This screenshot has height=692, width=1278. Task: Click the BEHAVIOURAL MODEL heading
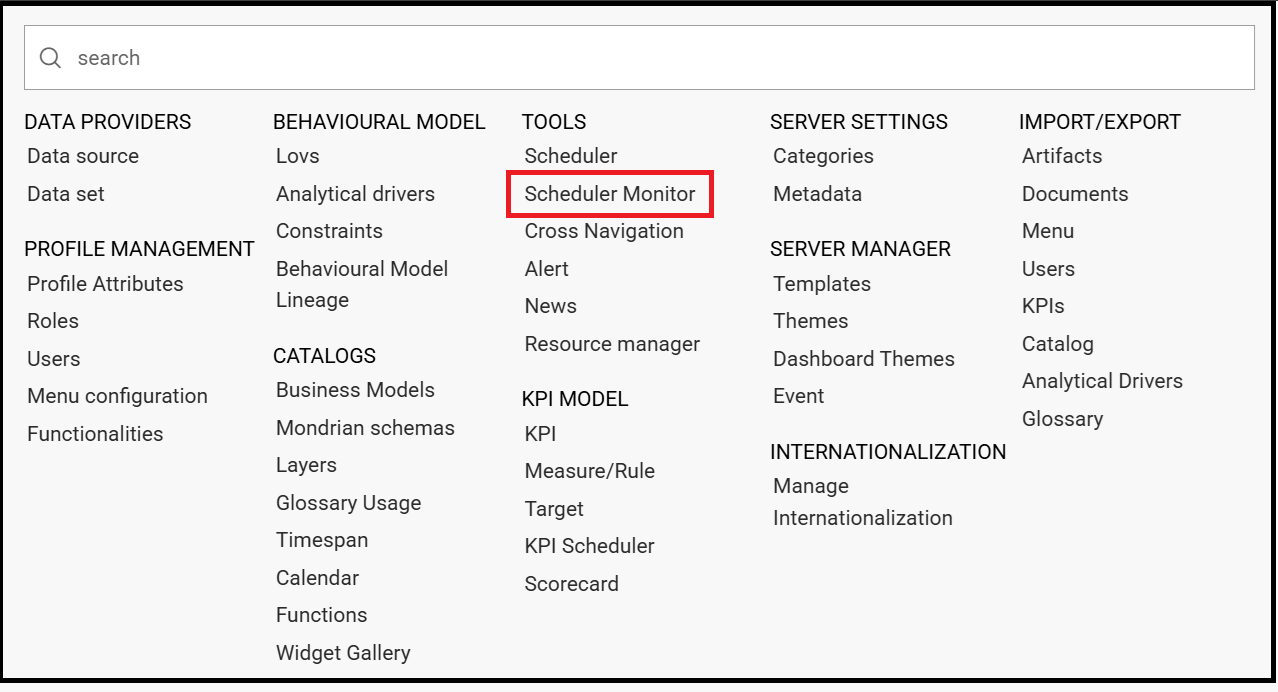click(x=379, y=122)
